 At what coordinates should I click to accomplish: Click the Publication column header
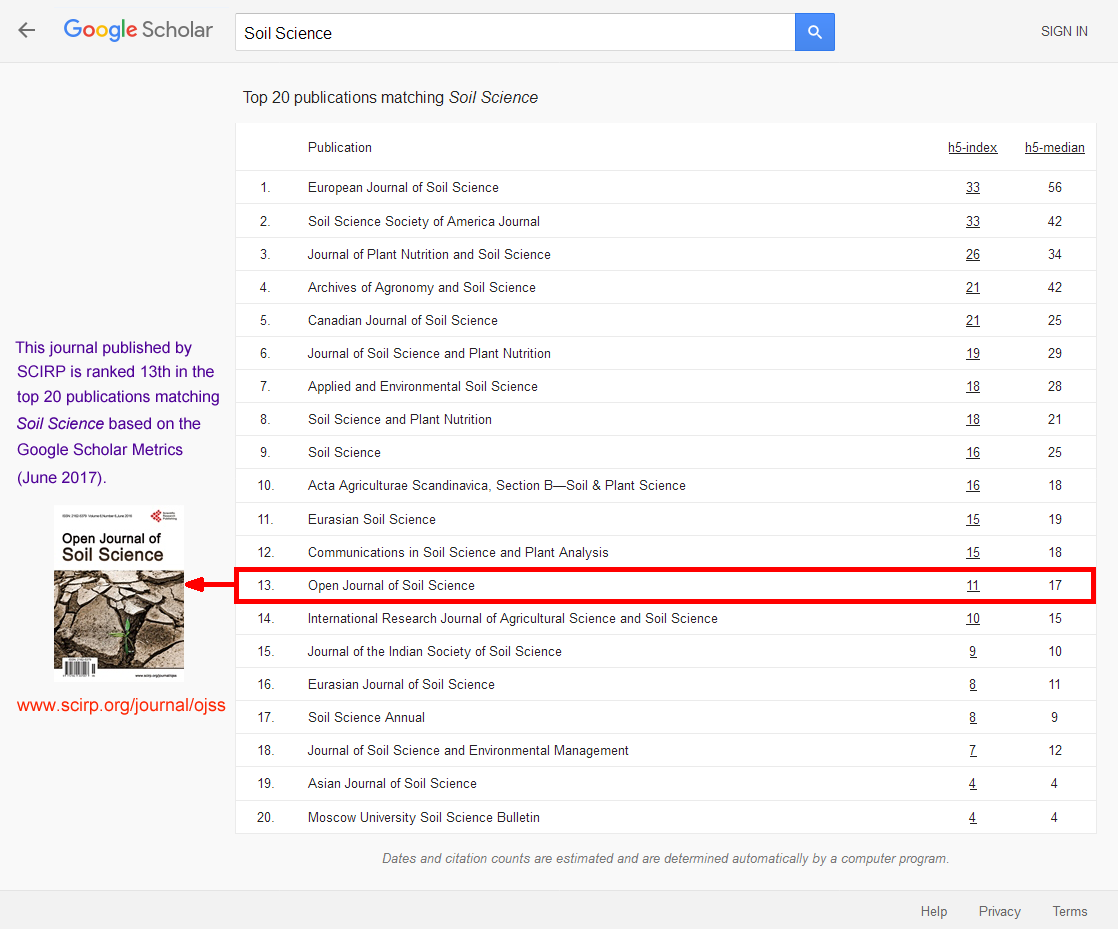[x=339, y=148]
